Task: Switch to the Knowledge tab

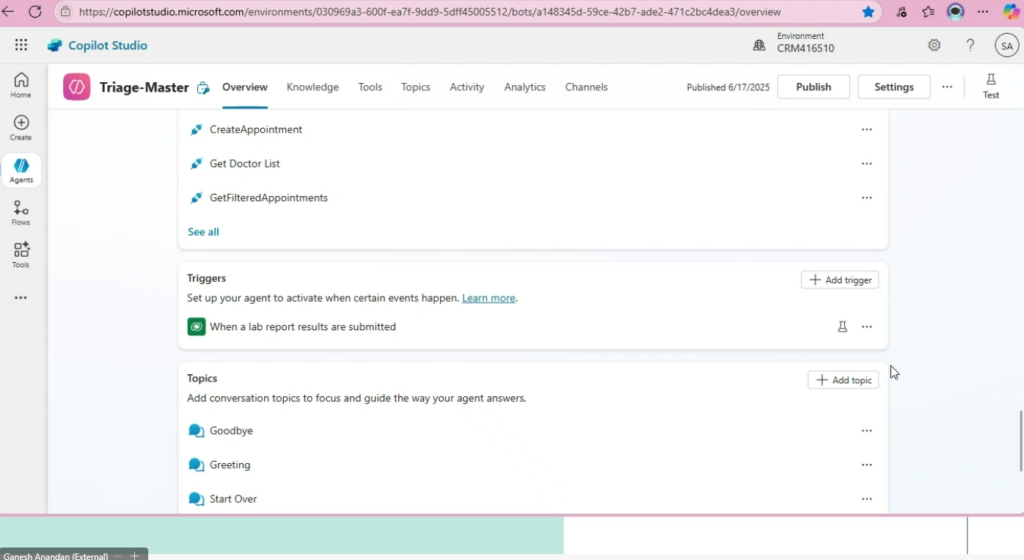Action: click(x=313, y=87)
